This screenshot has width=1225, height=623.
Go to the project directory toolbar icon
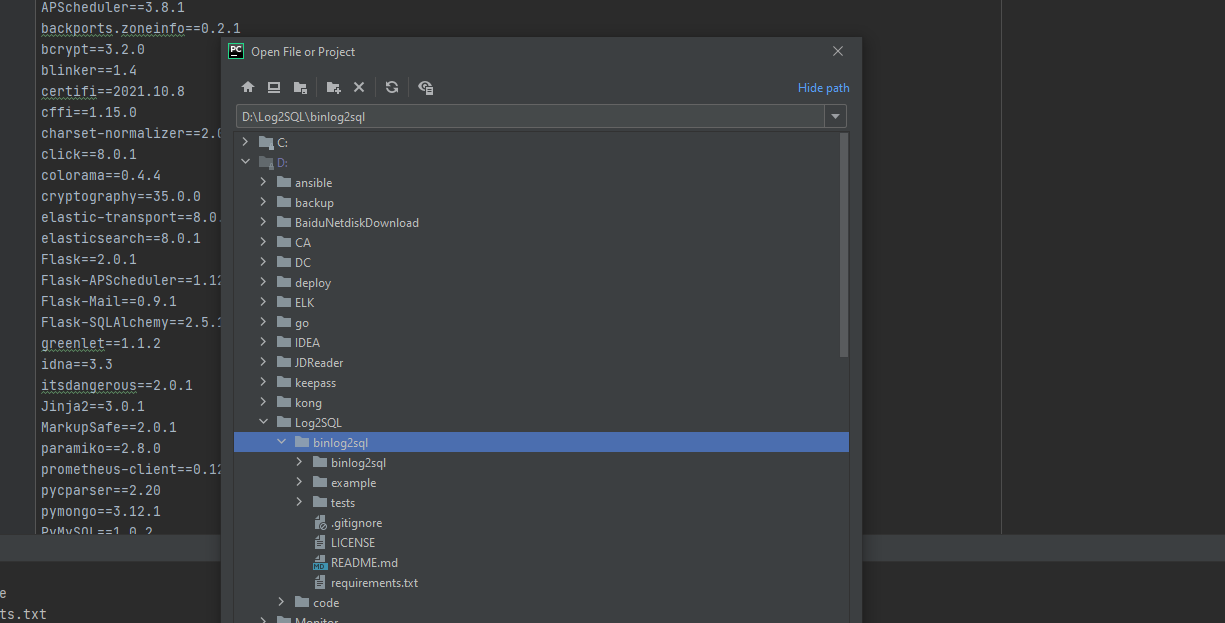(300, 87)
